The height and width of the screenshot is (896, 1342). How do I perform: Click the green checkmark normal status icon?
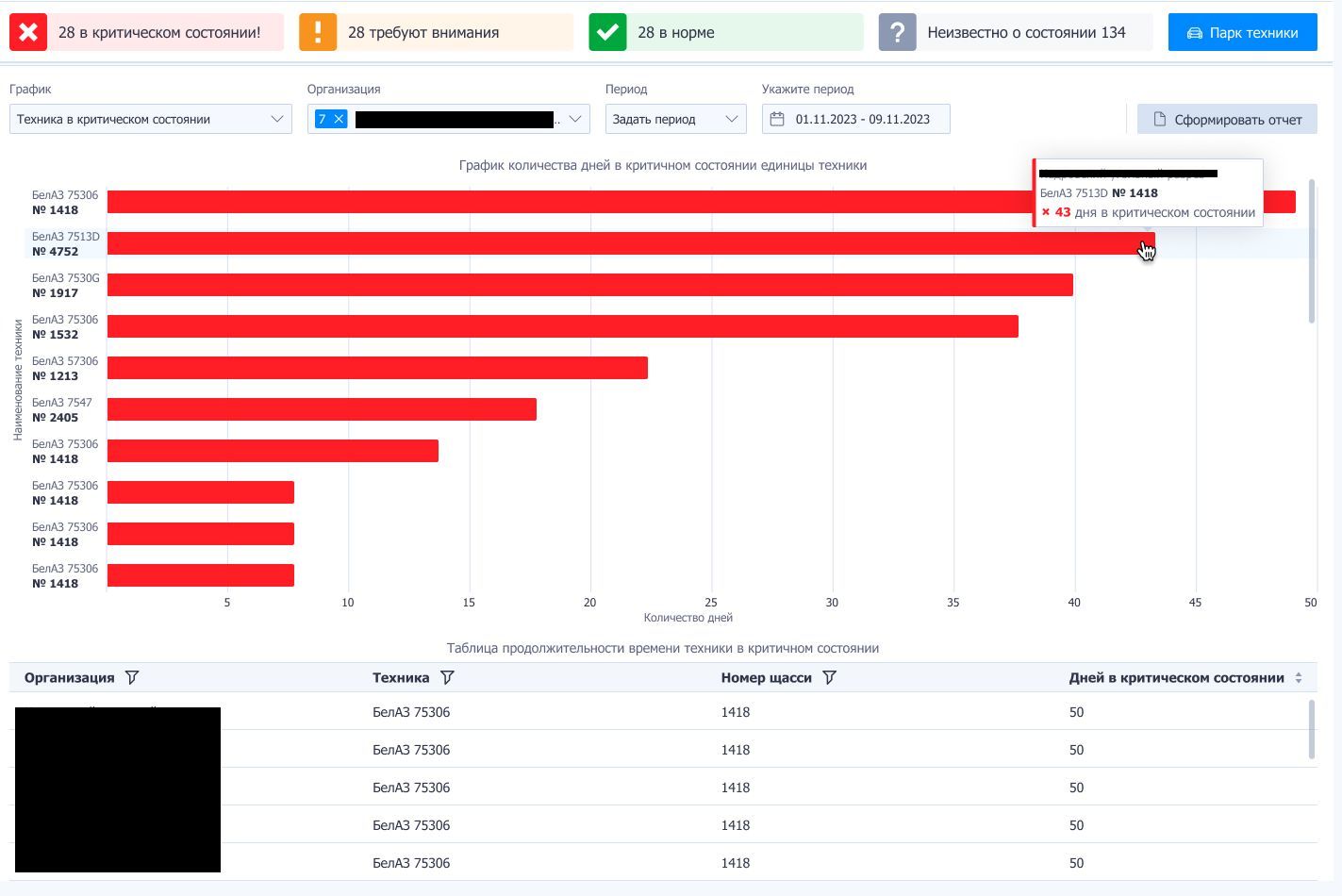(x=607, y=33)
